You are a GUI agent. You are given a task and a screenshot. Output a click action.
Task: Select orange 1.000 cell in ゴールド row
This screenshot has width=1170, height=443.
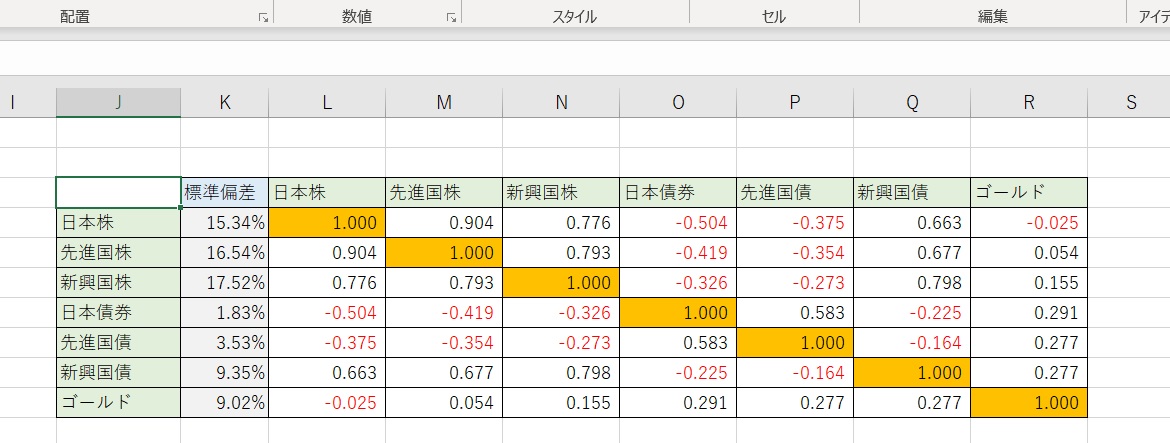pyautogui.click(x=1029, y=403)
